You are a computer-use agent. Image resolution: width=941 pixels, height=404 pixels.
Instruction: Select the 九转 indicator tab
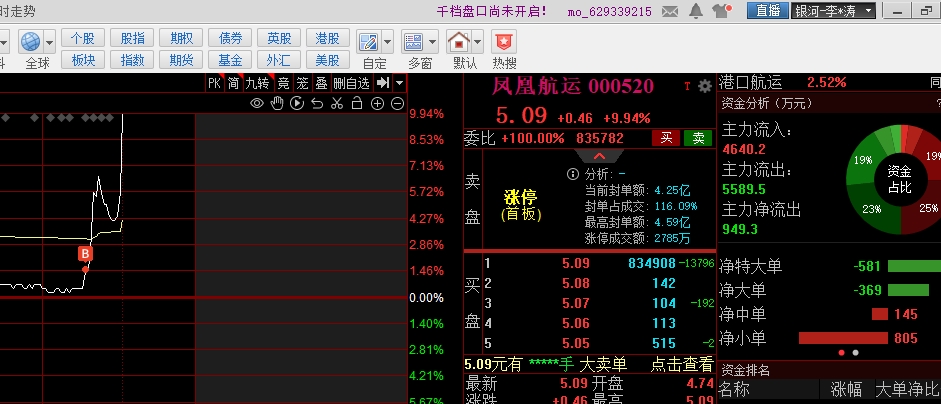[258, 83]
